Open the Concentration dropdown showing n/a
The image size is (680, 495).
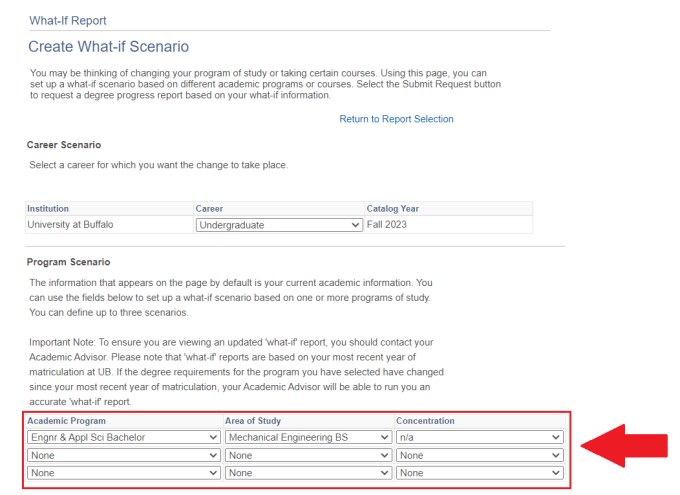[479, 437]
